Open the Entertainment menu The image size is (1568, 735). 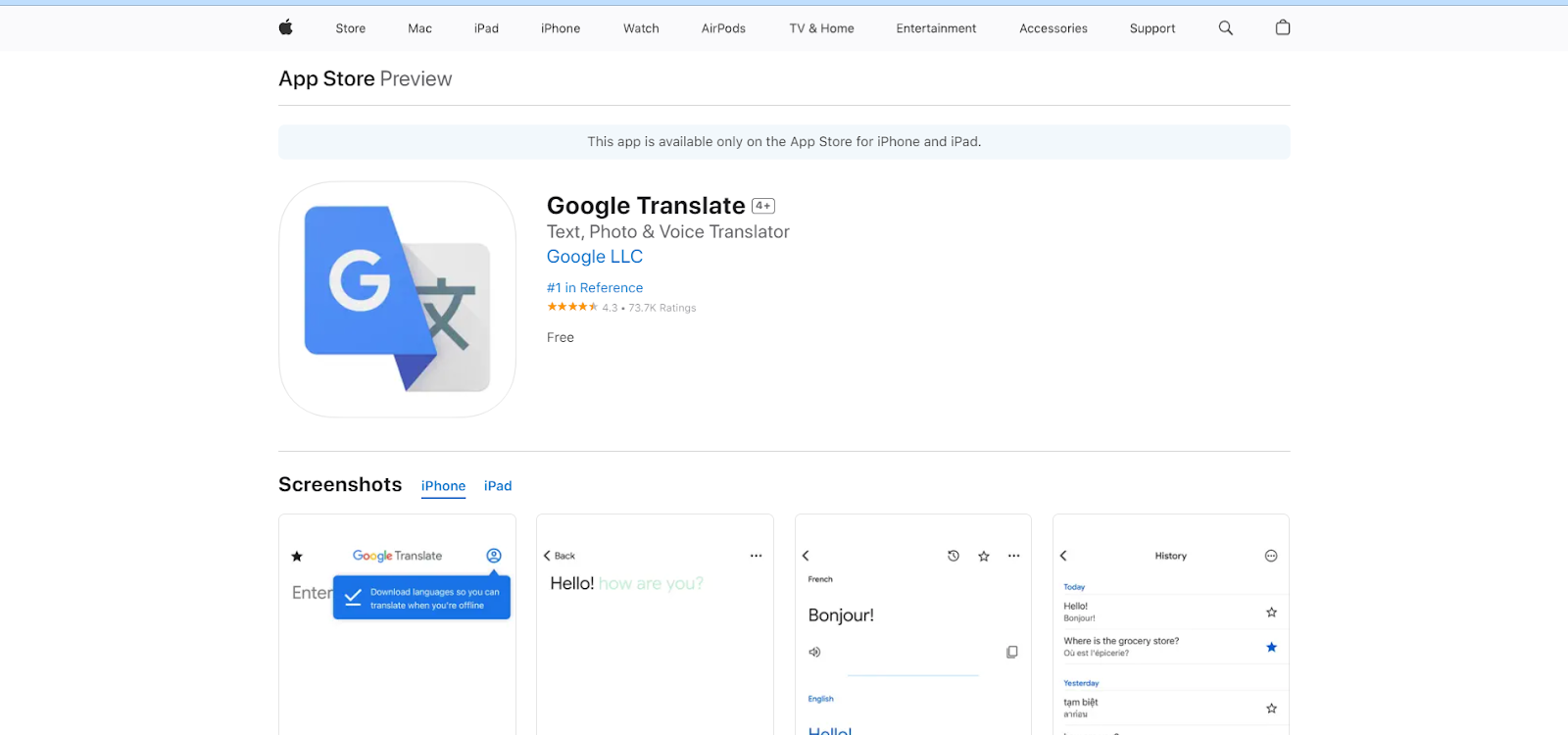point(936,28)
